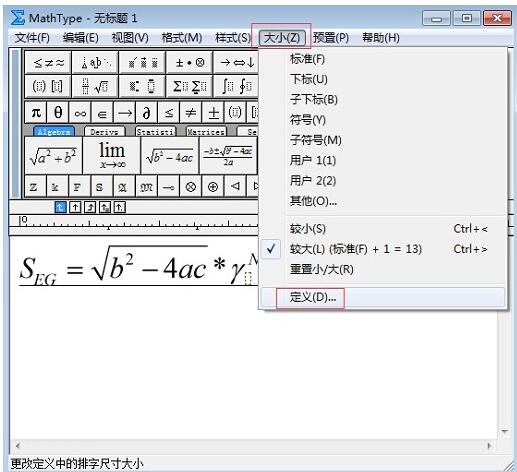The image size is (517, 472).
Task: Open the integral templates palette
Action: click(x=236, y=87)
